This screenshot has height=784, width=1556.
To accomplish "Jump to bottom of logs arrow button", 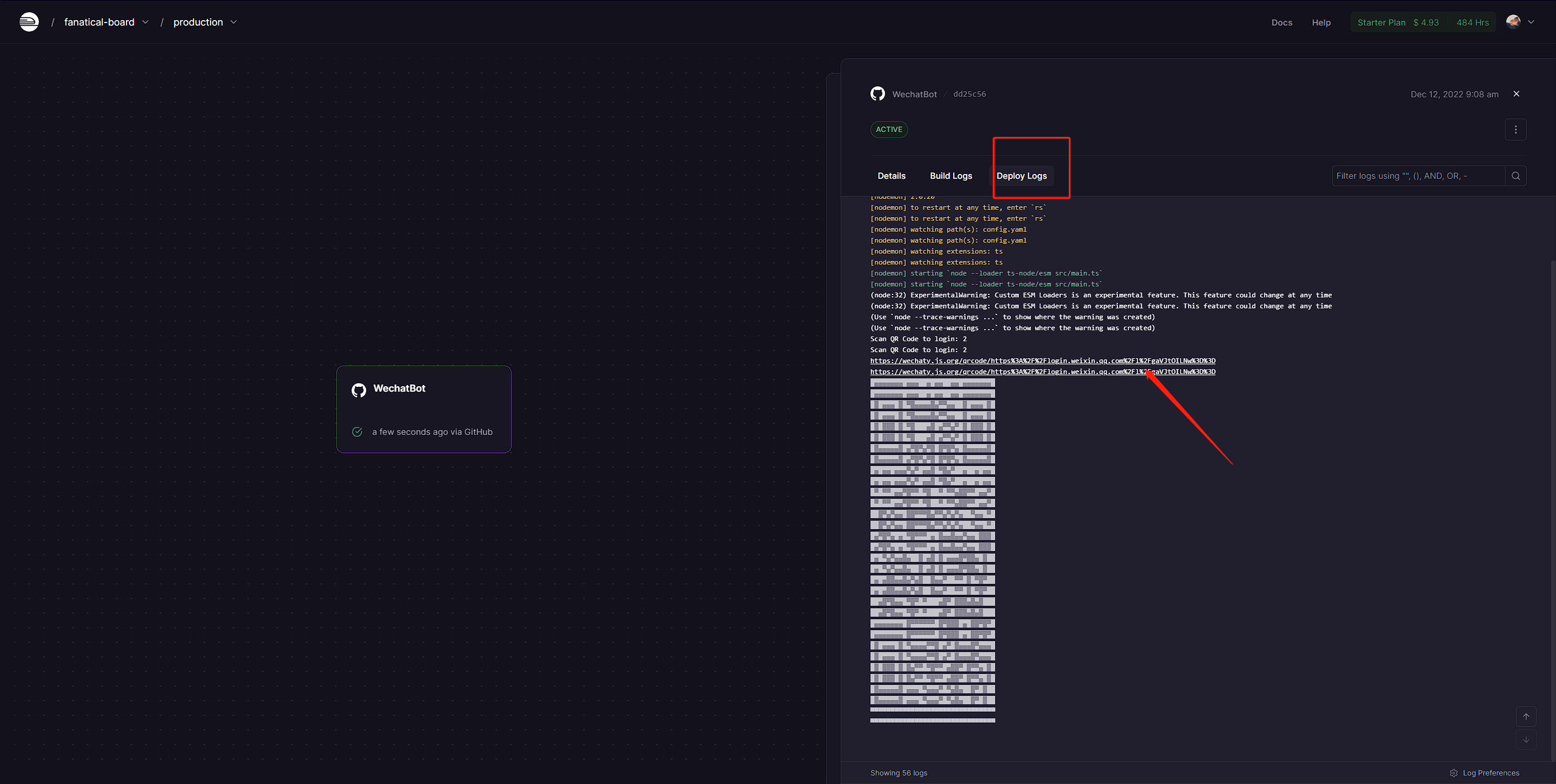I will [1526, 740].
